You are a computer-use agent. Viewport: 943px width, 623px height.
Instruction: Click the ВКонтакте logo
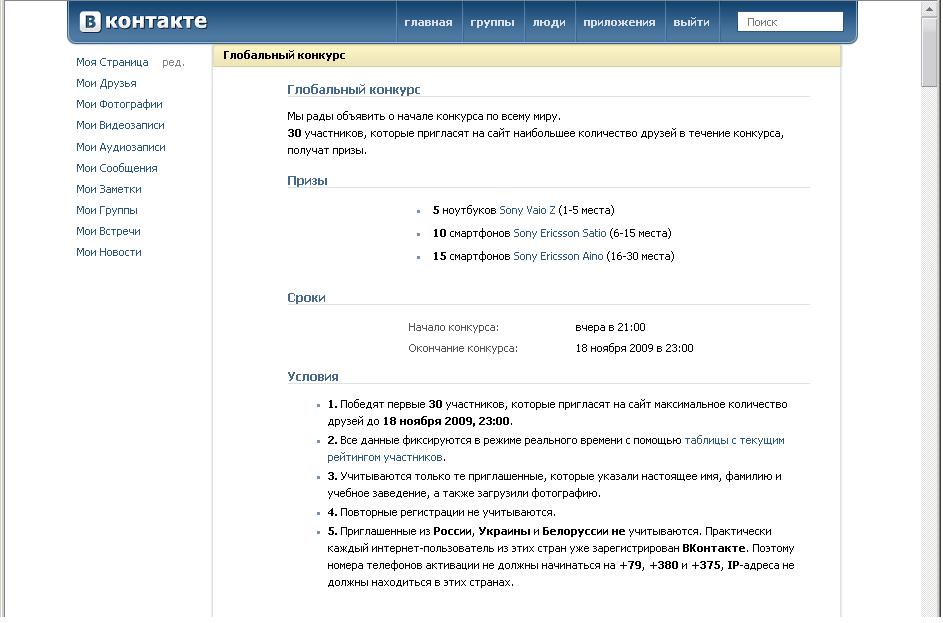[143, 22]
